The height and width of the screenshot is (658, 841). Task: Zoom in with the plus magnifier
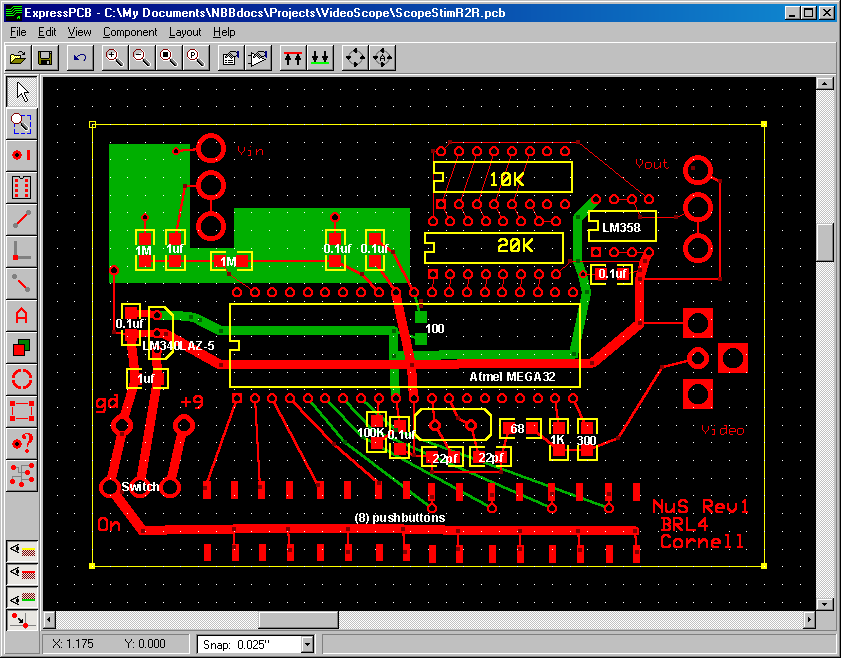115,57
